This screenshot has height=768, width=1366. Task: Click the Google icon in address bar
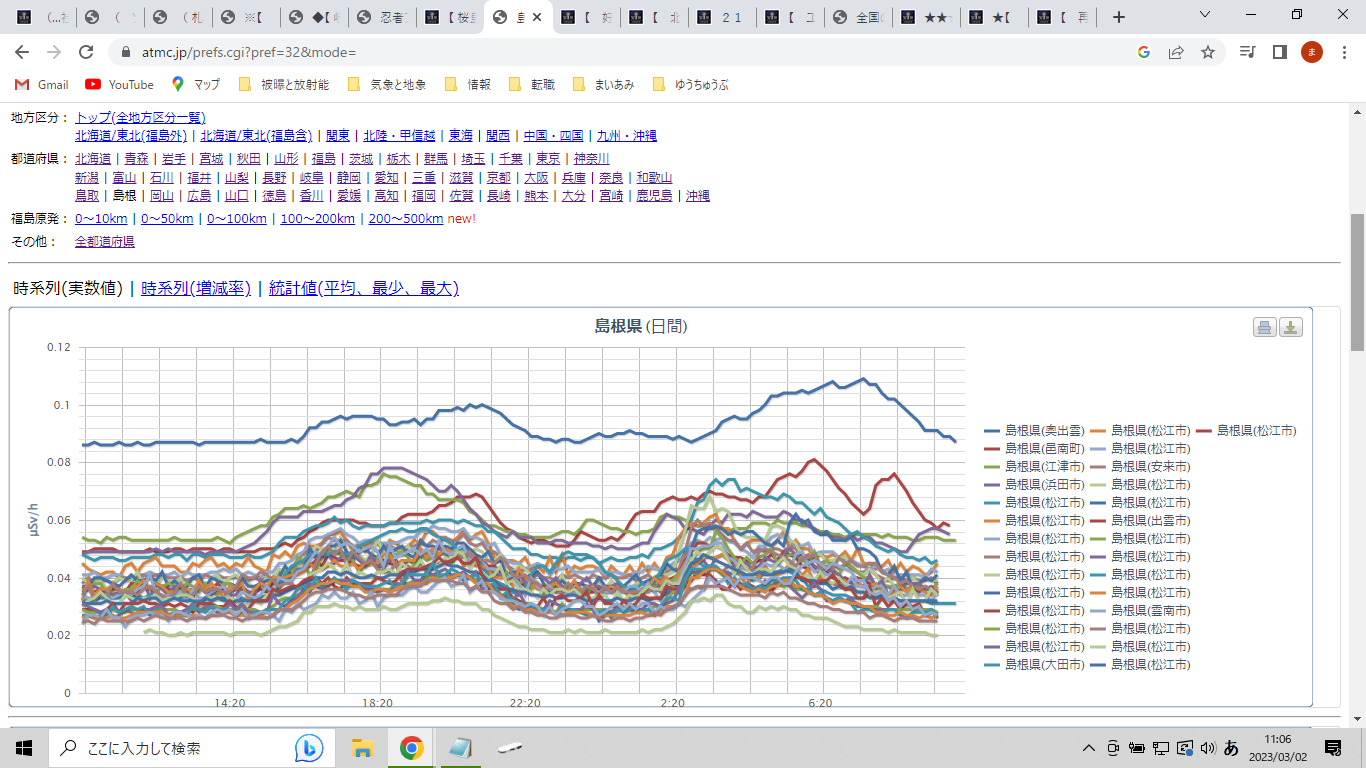click(x=1144, y=52)
